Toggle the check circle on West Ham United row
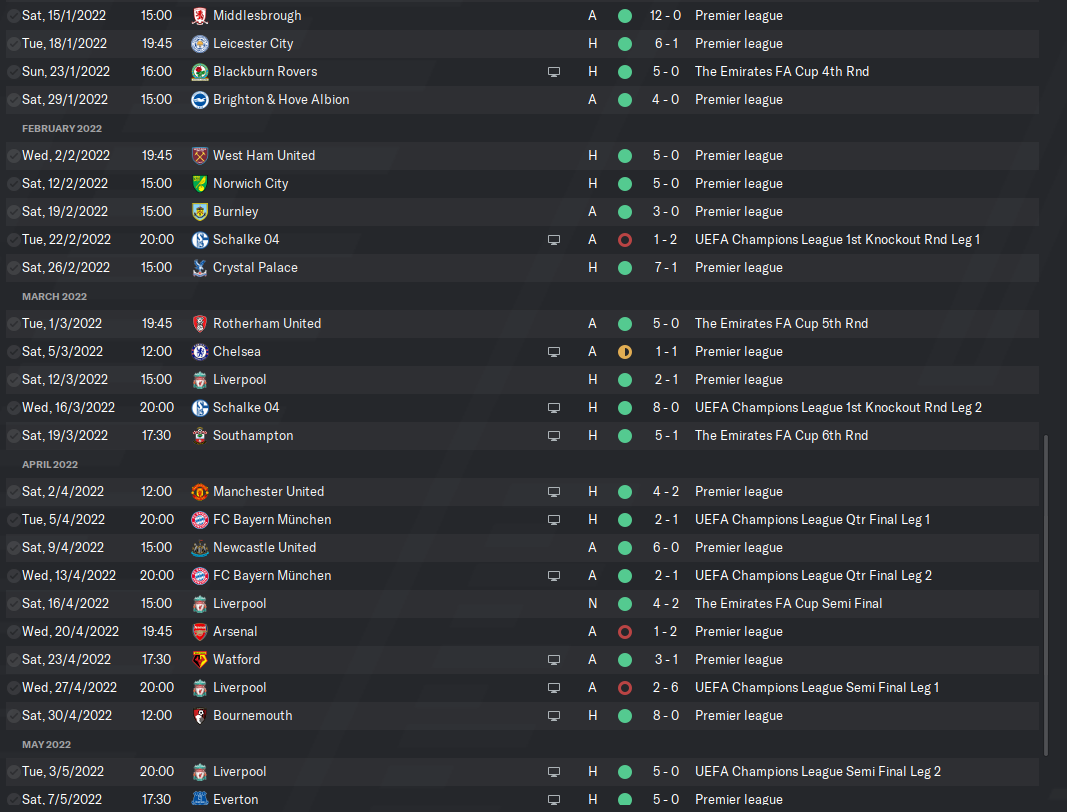This screenshot has height=812, width=1067. point(12,156)
